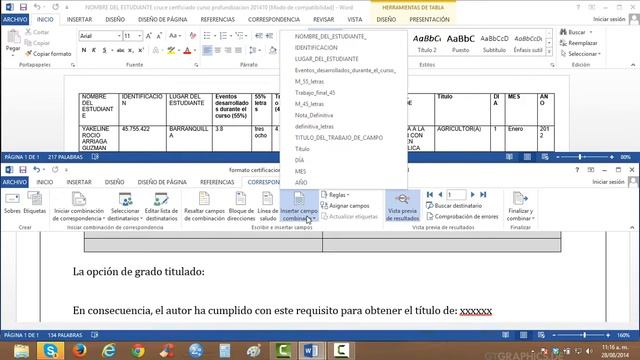Toggle underline S formatting
The image size is (640, 360).
click(x=104, y=50)
